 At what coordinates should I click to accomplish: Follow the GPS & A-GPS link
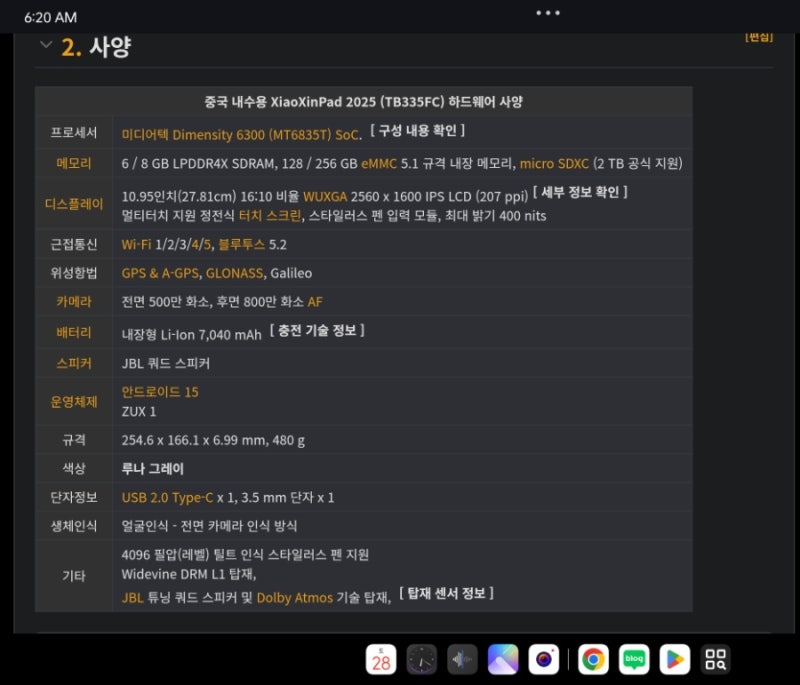click(x=160, y=273)
